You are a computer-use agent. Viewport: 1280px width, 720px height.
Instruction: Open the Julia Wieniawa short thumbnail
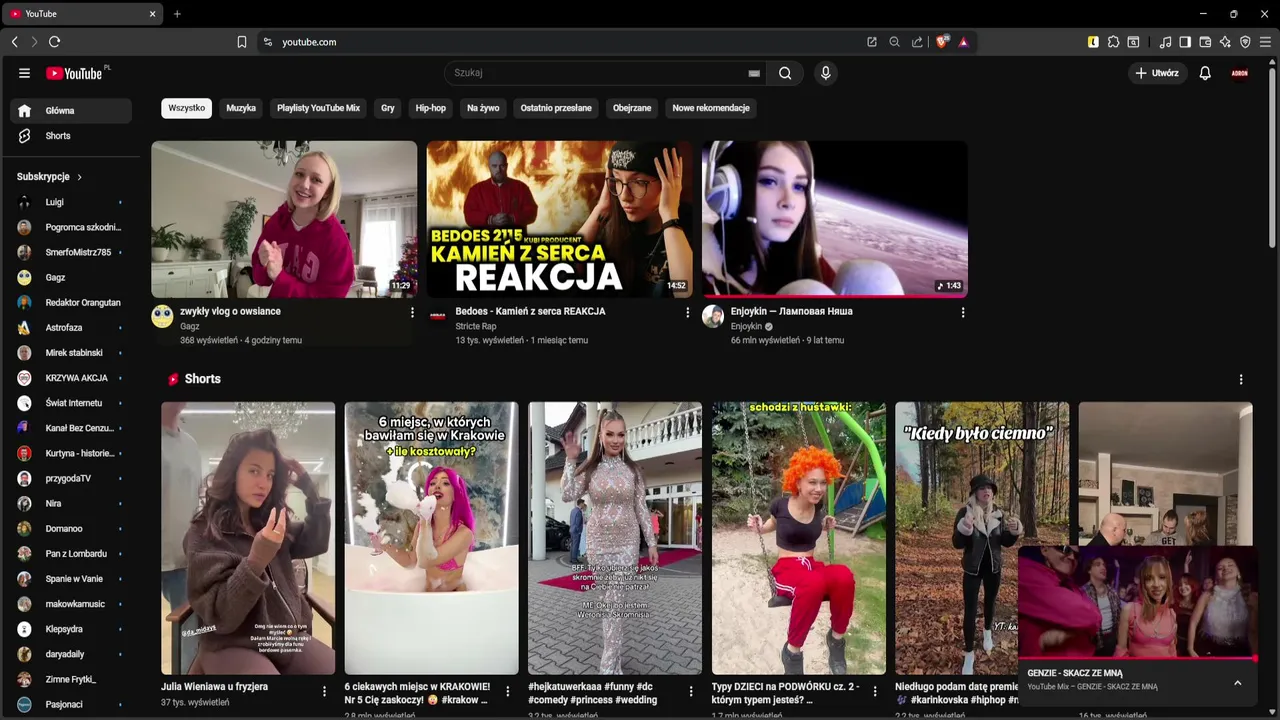point(248,538)
